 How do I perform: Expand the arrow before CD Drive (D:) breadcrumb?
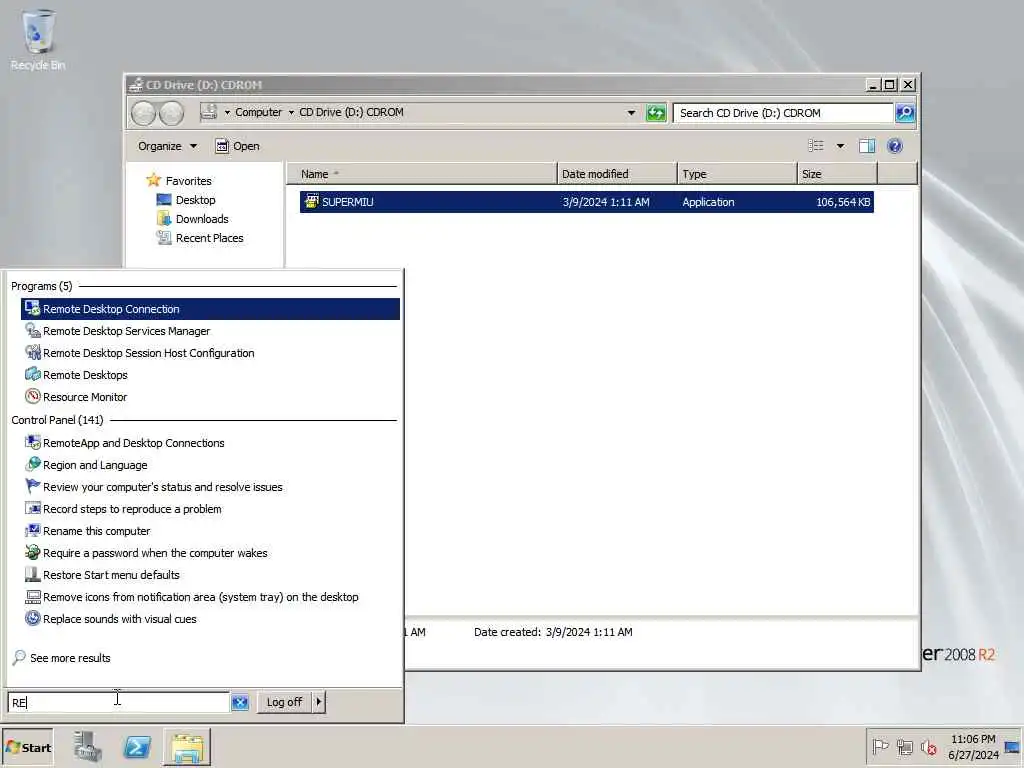point(291,112)
